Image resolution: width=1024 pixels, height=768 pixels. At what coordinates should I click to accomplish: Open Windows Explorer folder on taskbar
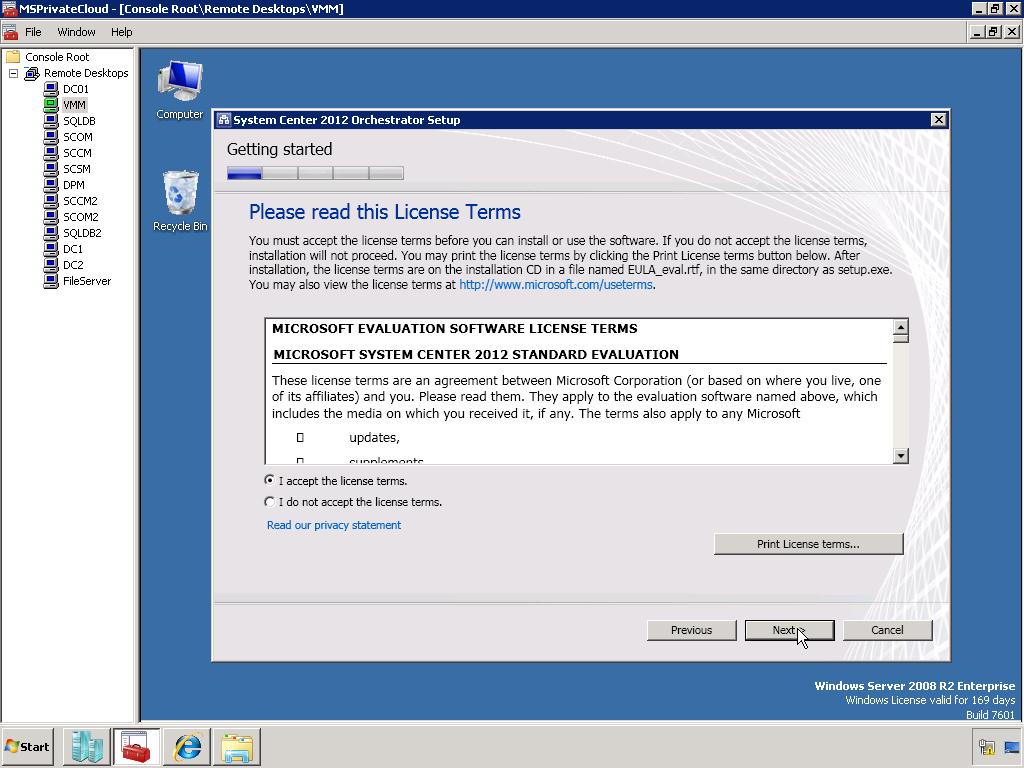tap(236, 746)
